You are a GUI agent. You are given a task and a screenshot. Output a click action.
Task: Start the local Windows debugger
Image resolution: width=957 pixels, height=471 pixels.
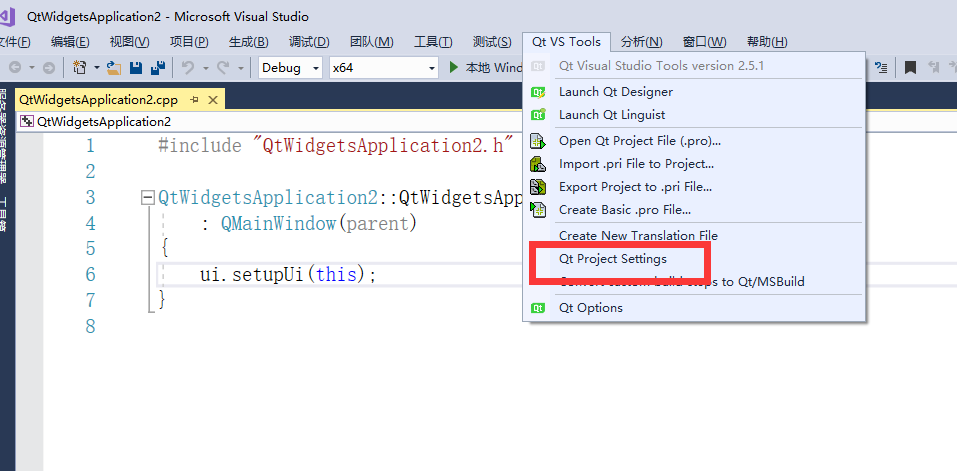[486, 68]
